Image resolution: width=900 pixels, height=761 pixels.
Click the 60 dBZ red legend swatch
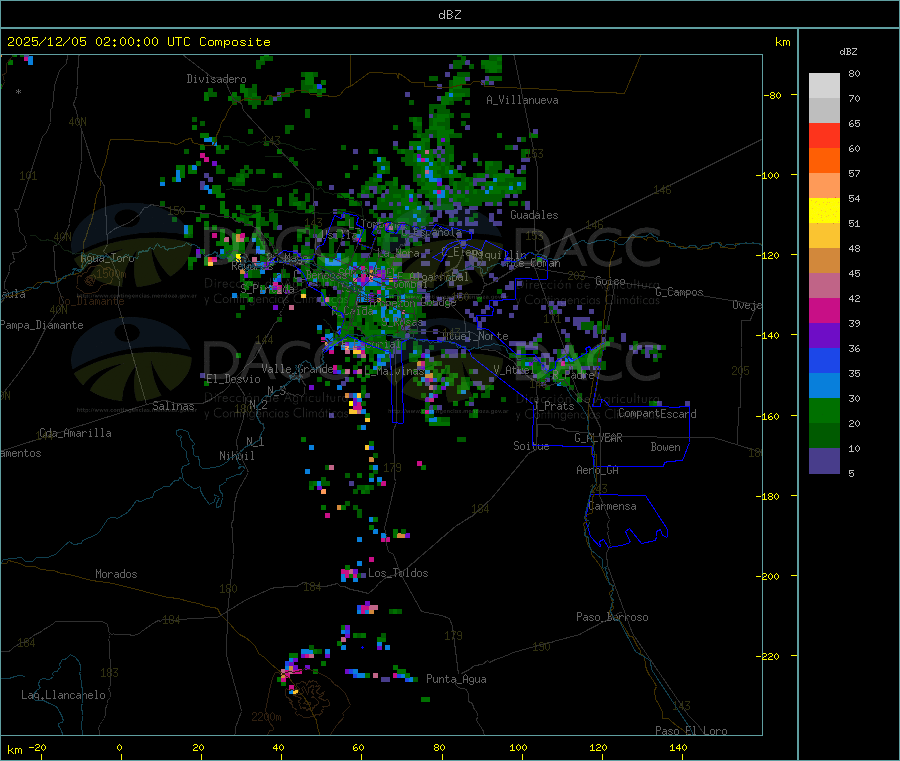coord(824,135)
